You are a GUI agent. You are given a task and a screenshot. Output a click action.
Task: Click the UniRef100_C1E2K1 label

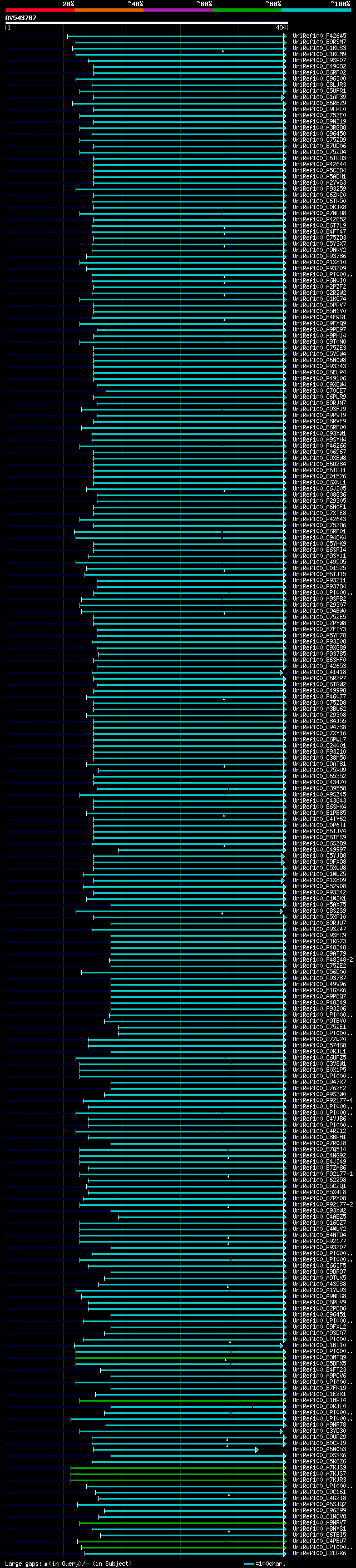pyautogui.click(x=319, y=1394)
